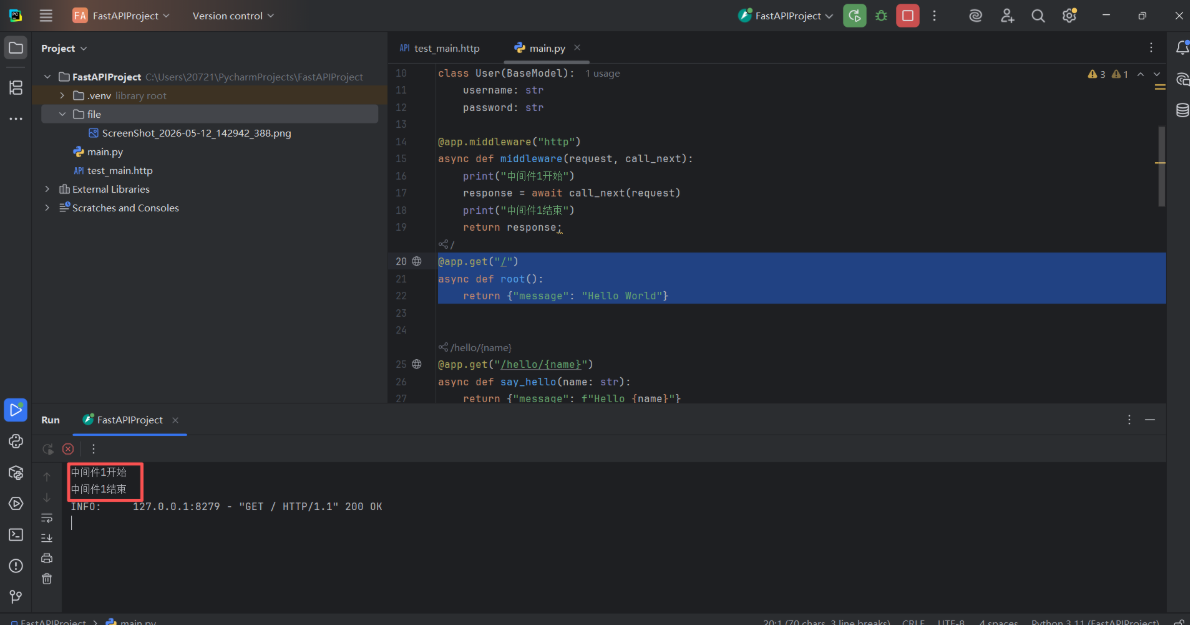Collapse the file folder
Screen dimensions: 1190x625
pyautogui.click(x=62, y=115)
